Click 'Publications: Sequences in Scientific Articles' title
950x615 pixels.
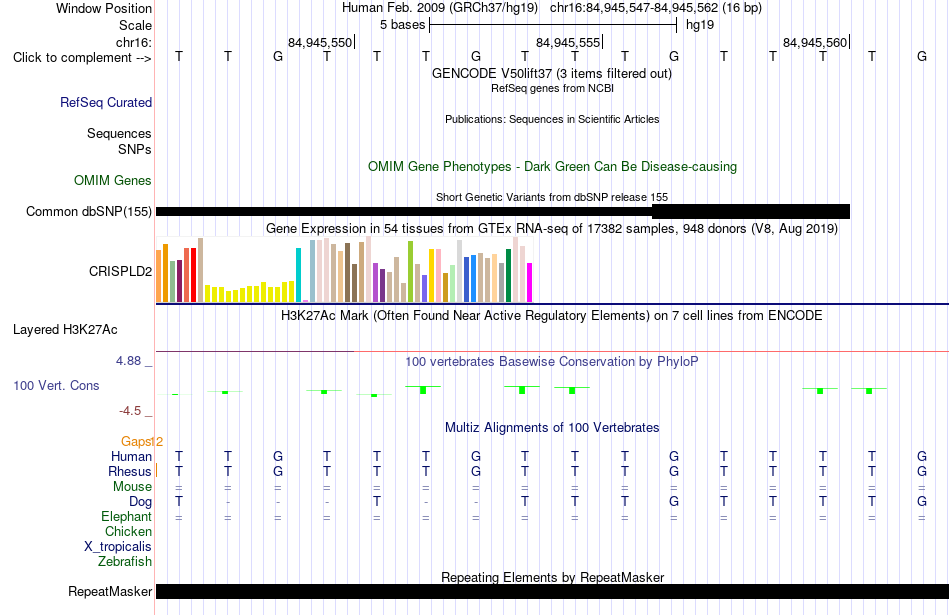tap(552, 119)
